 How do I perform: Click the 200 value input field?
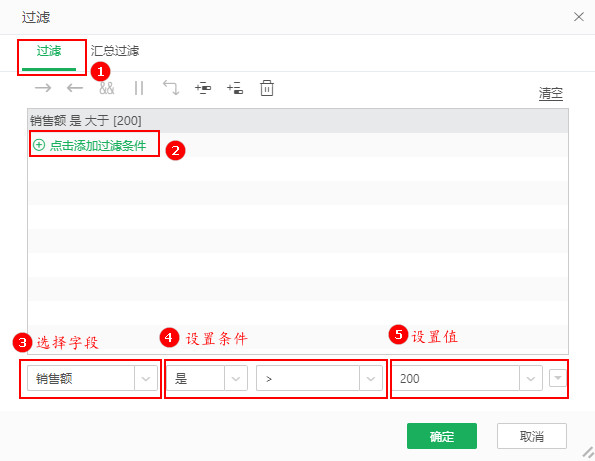point(455,378)
